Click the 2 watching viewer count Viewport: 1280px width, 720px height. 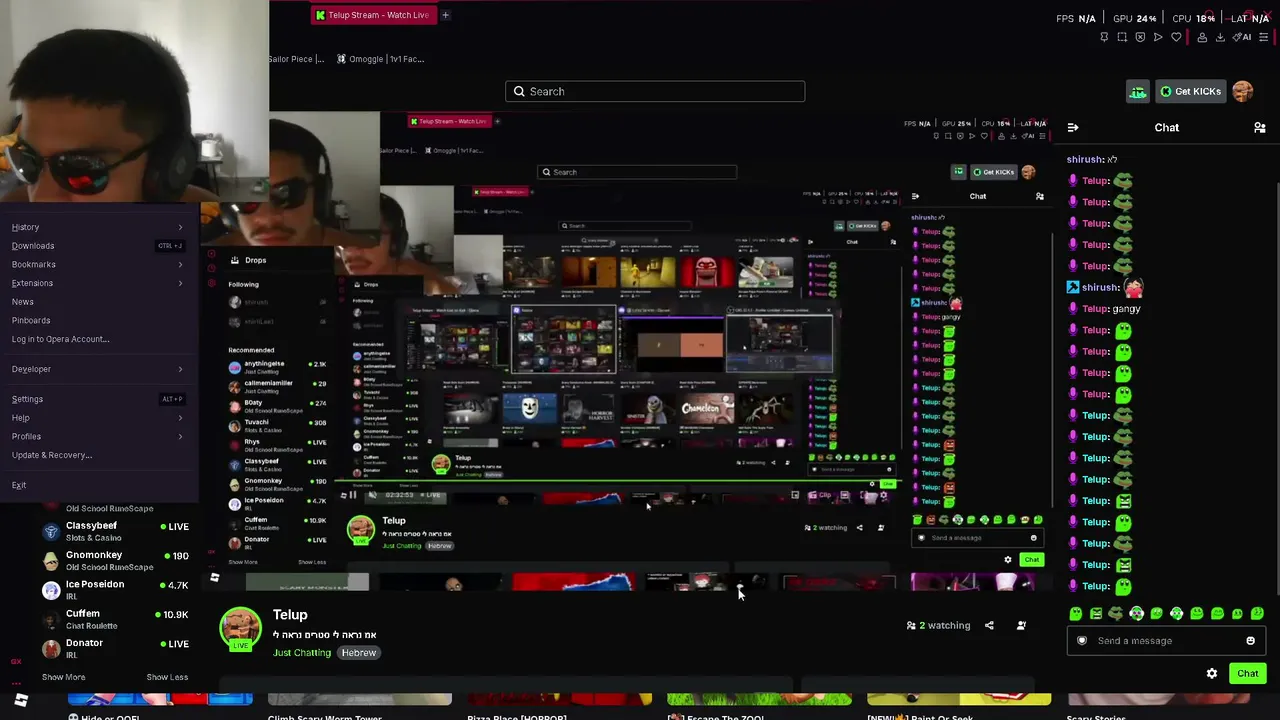pyautogui.click(x=939, y=626)
